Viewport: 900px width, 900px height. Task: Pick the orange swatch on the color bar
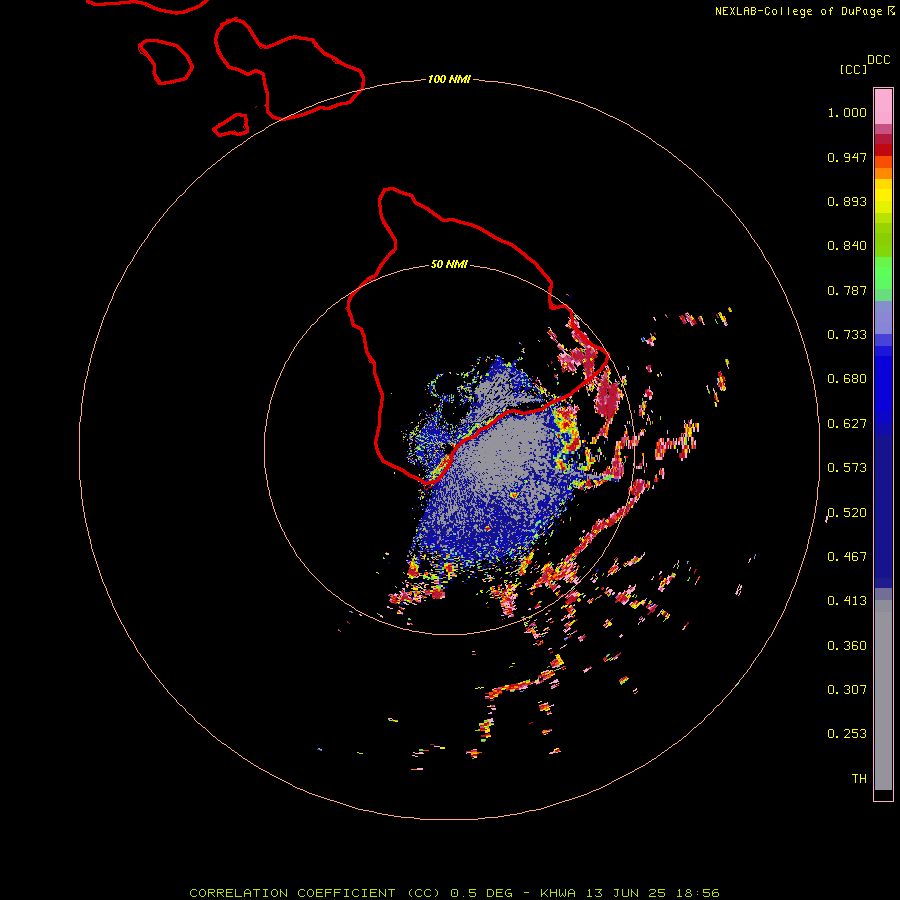click(x=883, y=173)
